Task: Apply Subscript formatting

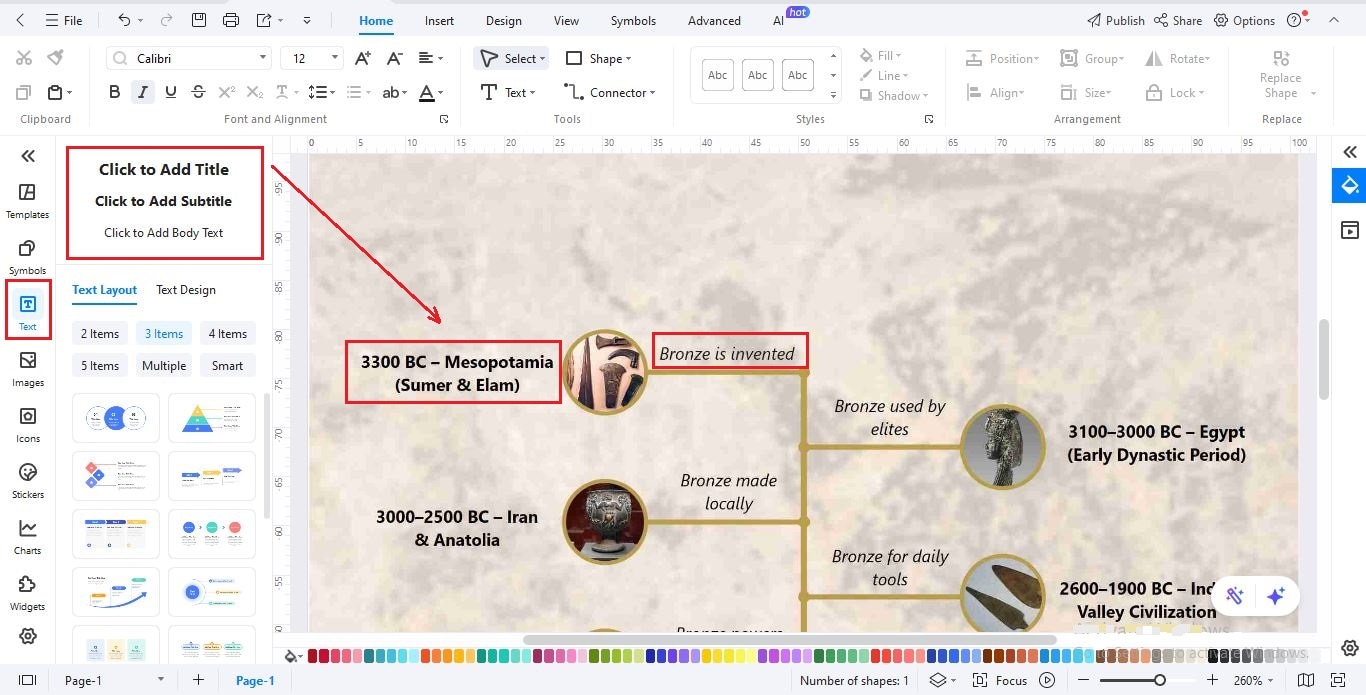Action: click(255, 92)
